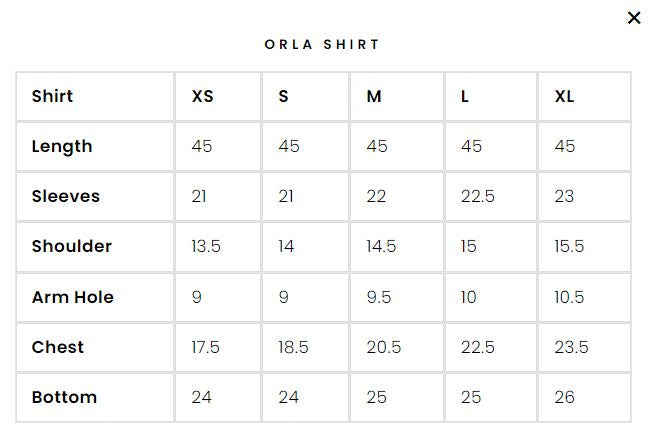Select the Sleeves row label
The image size is (651, 435).
click(x=66, y=197)
